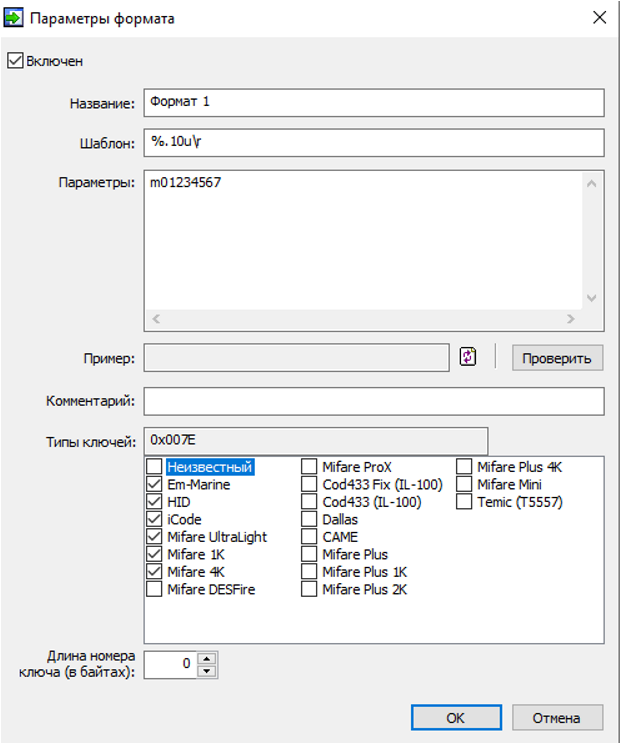Click inside the Параметры text area
This screenshot has width=620, height=743.
[x=364, y=240]
